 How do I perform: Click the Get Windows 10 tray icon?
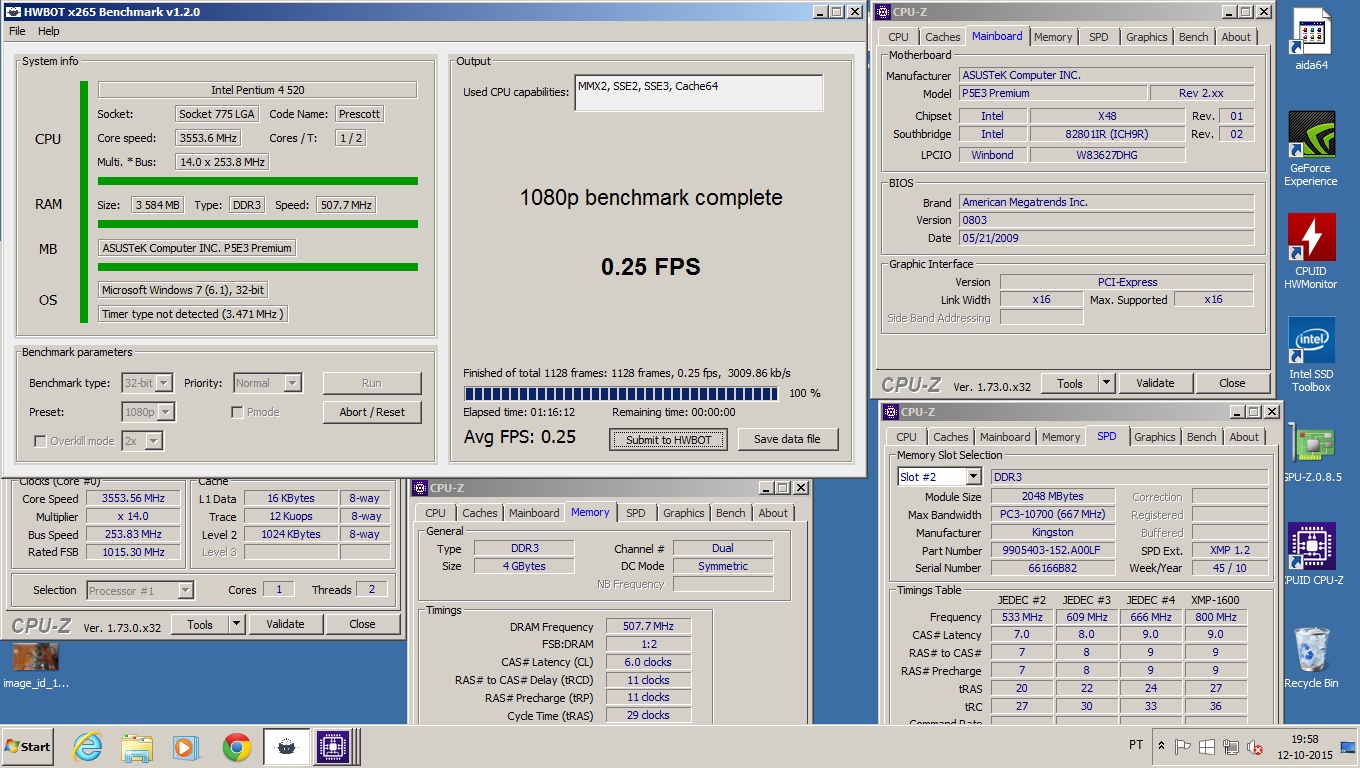tap(1207, 746)
